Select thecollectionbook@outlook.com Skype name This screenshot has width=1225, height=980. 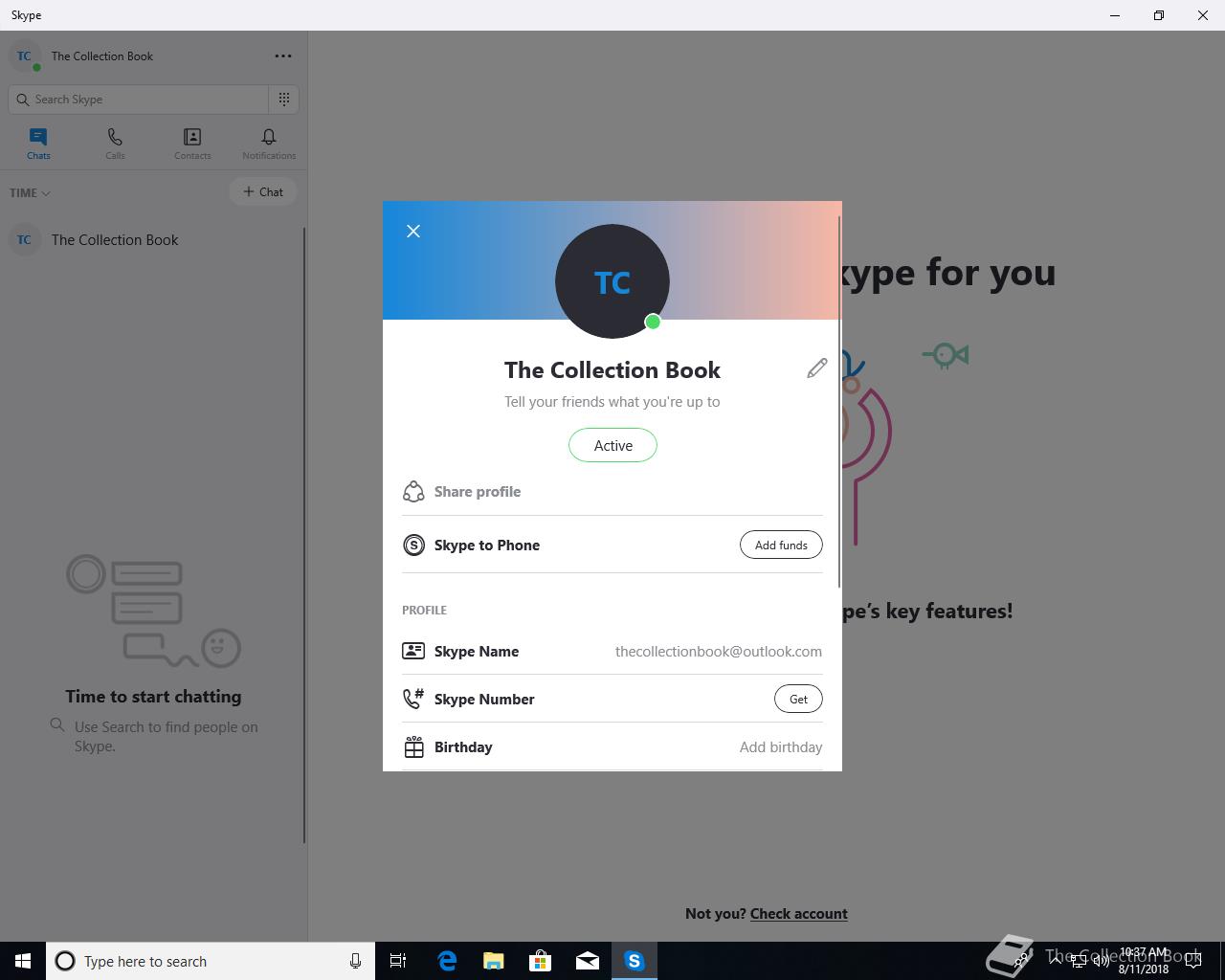point(719,651)
